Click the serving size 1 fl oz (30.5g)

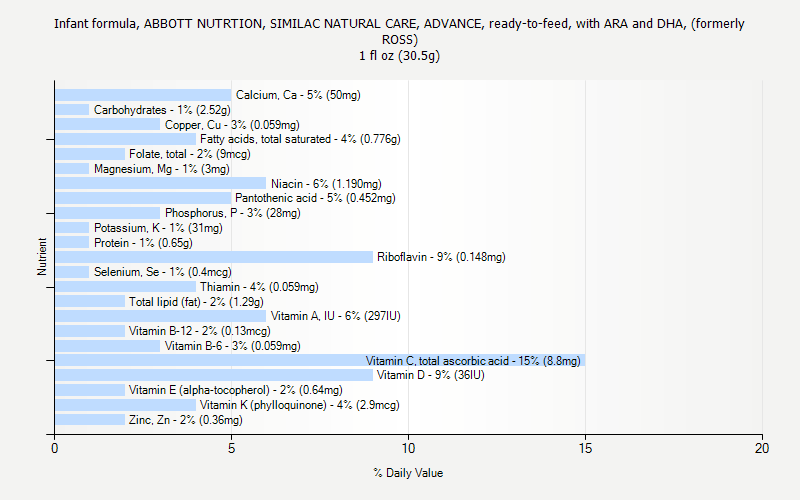tap(399, 56)
